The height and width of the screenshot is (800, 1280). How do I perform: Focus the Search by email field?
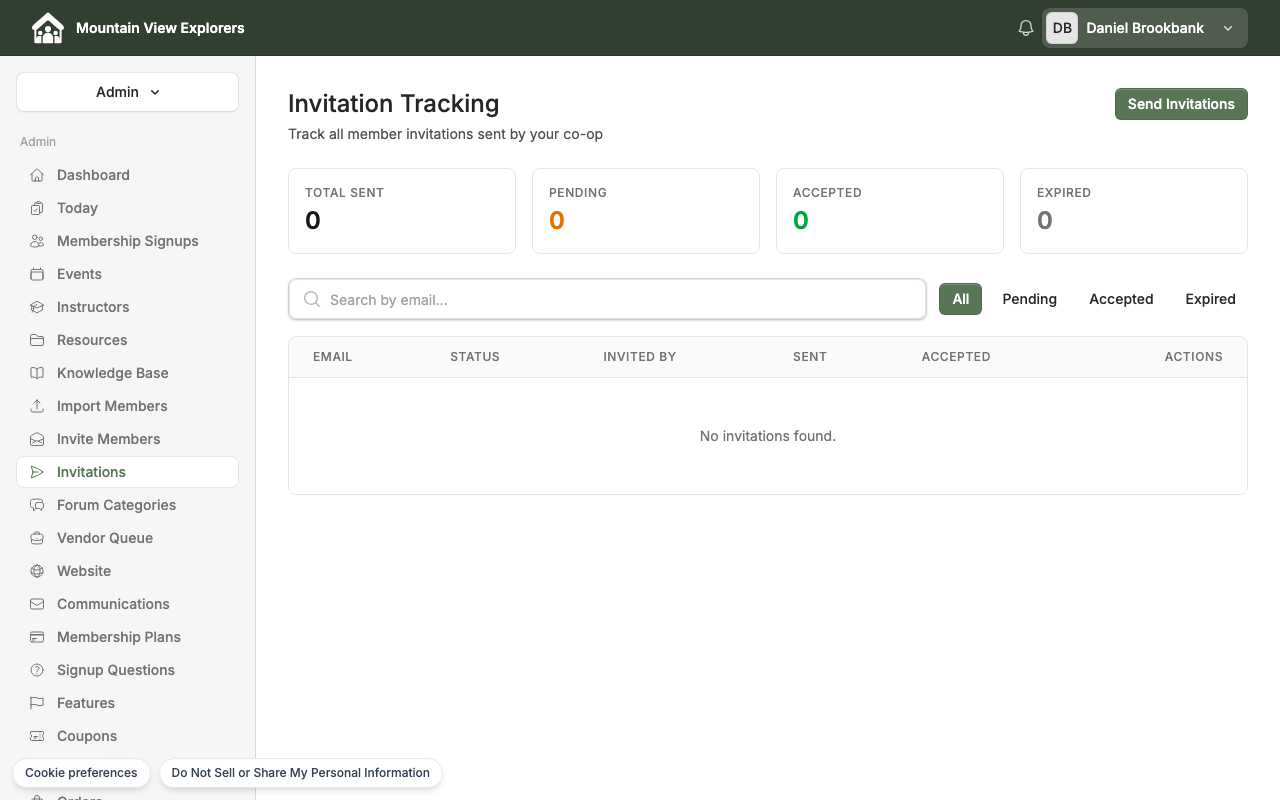607,299
